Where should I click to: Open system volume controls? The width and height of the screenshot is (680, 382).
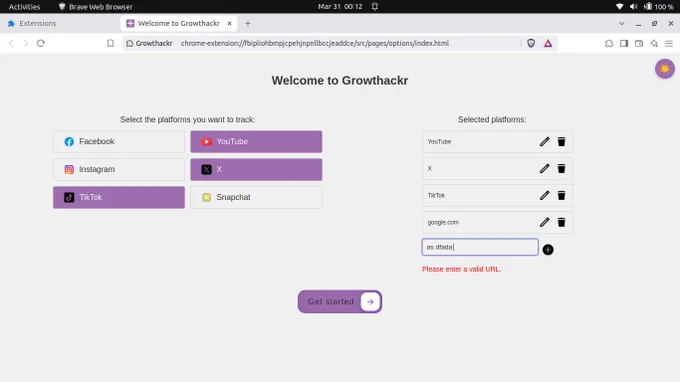tap(633, 7)
